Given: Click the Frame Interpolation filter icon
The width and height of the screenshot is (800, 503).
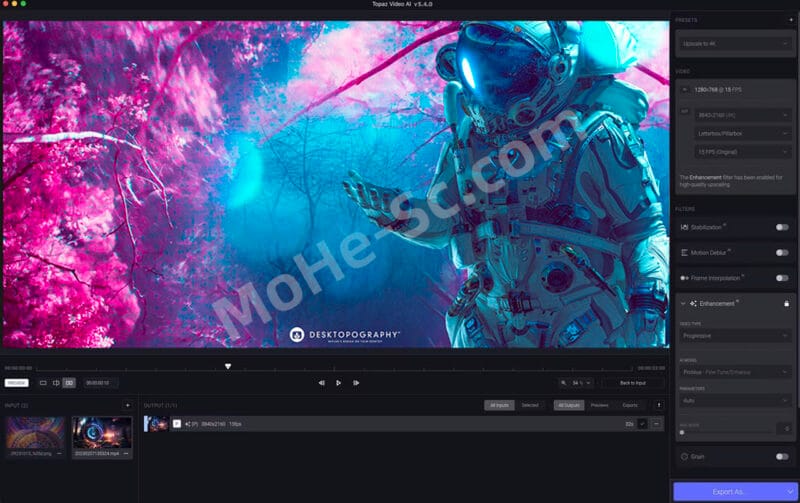Looking at the screenshot, I should pos(684,278).
